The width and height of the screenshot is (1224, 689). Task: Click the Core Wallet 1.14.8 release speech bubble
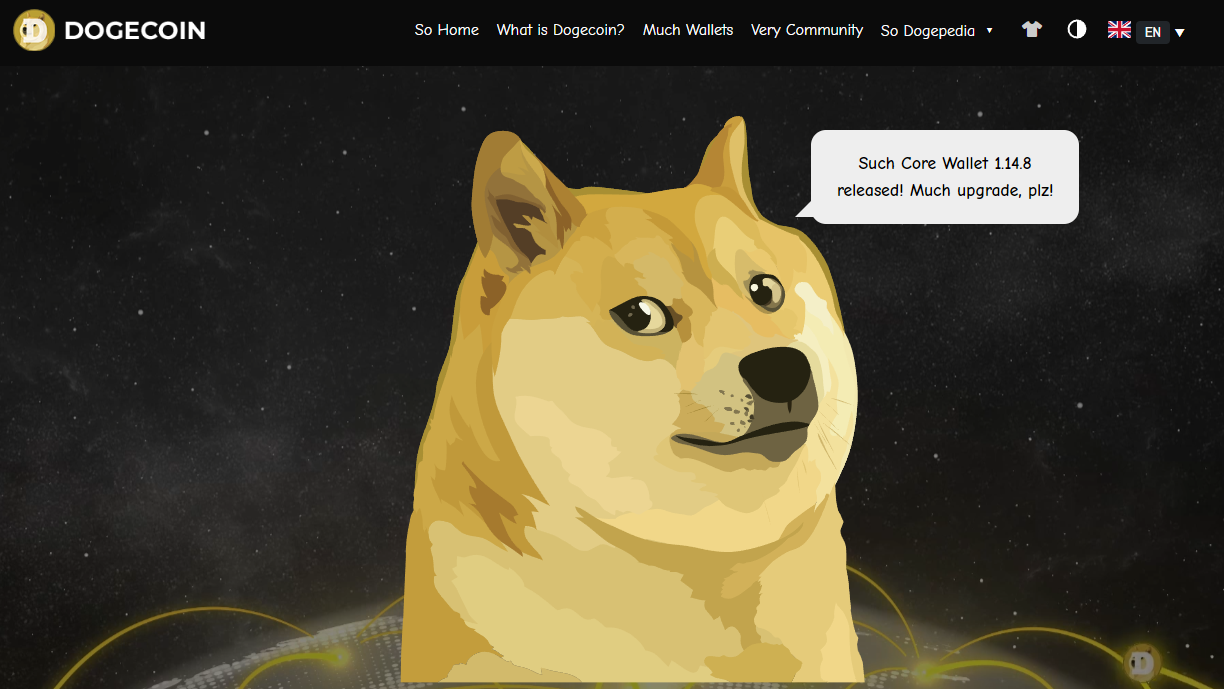tap(944, 176)
